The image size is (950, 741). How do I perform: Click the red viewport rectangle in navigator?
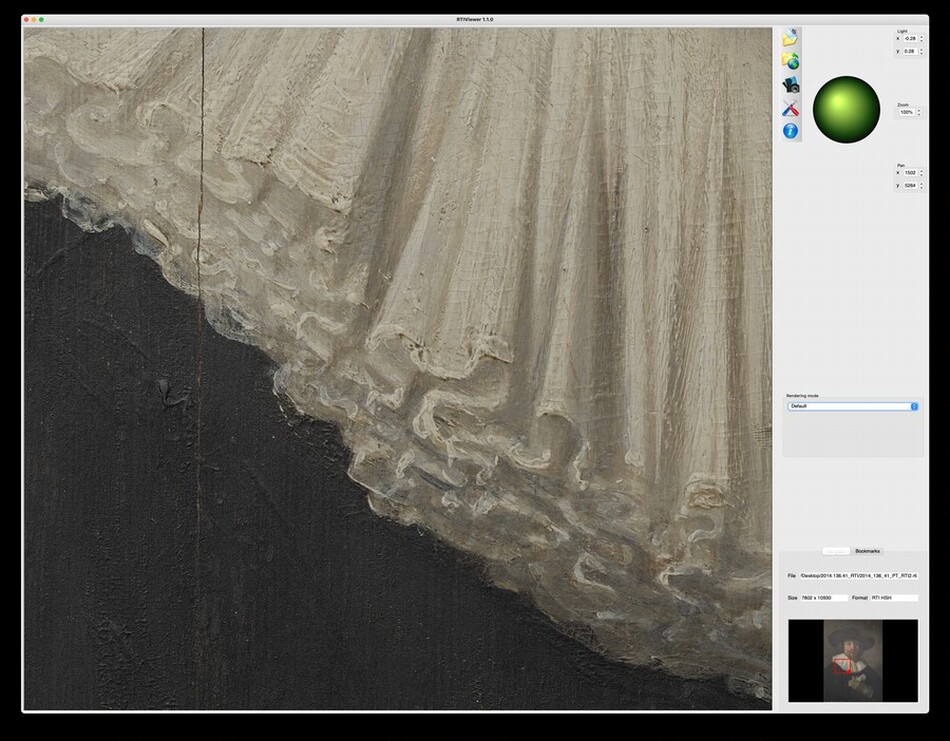[842, 666]
